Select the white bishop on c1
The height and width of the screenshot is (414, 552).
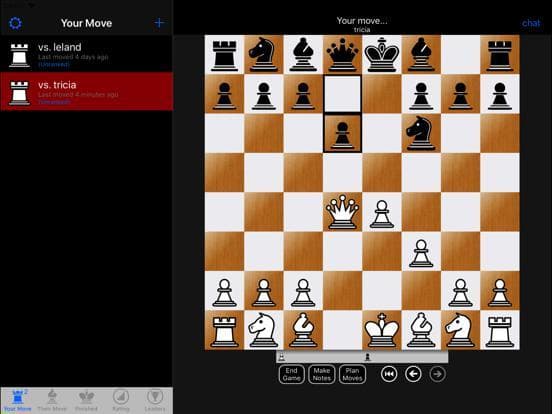303,330
